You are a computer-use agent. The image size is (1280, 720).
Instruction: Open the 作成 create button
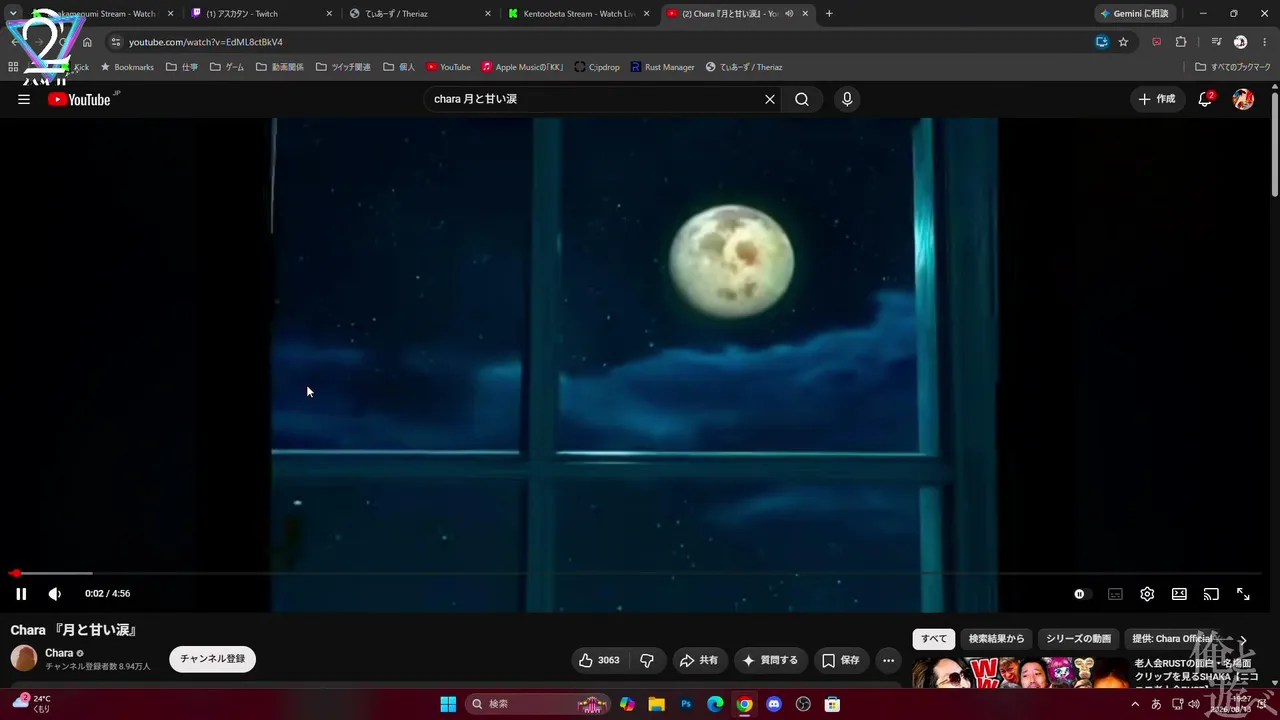click(x=1156, y=99)
